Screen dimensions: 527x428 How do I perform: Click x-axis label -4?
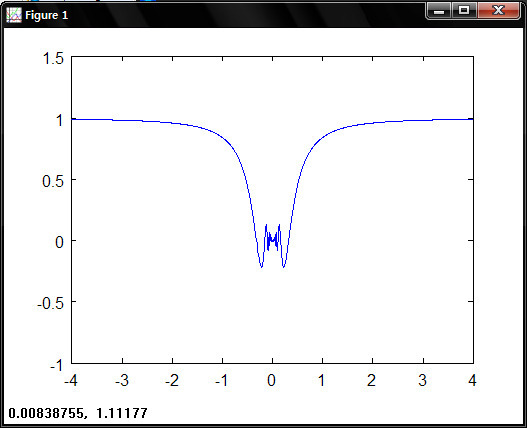[71, 380]
